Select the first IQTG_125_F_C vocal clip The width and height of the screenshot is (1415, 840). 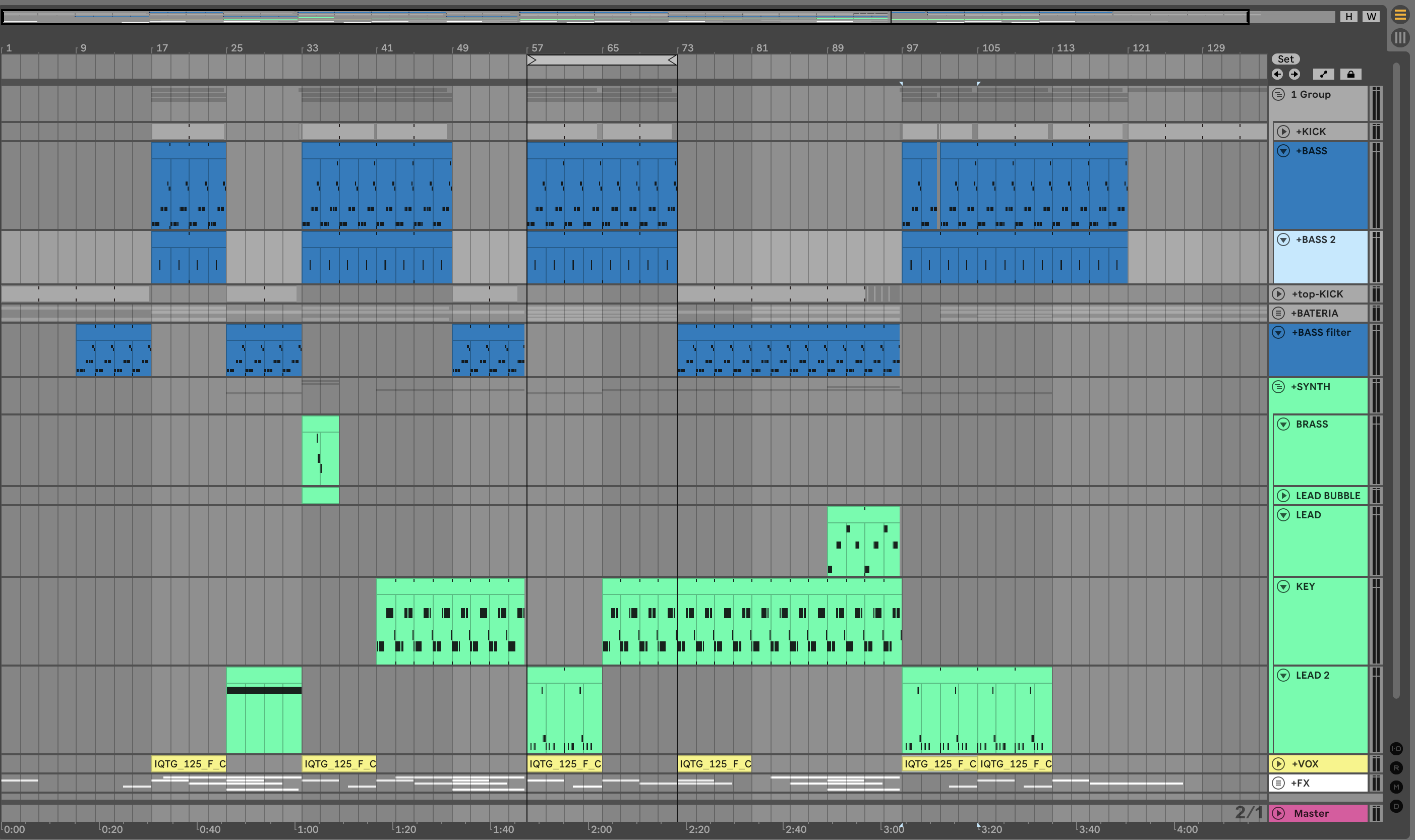click(189, 764)
